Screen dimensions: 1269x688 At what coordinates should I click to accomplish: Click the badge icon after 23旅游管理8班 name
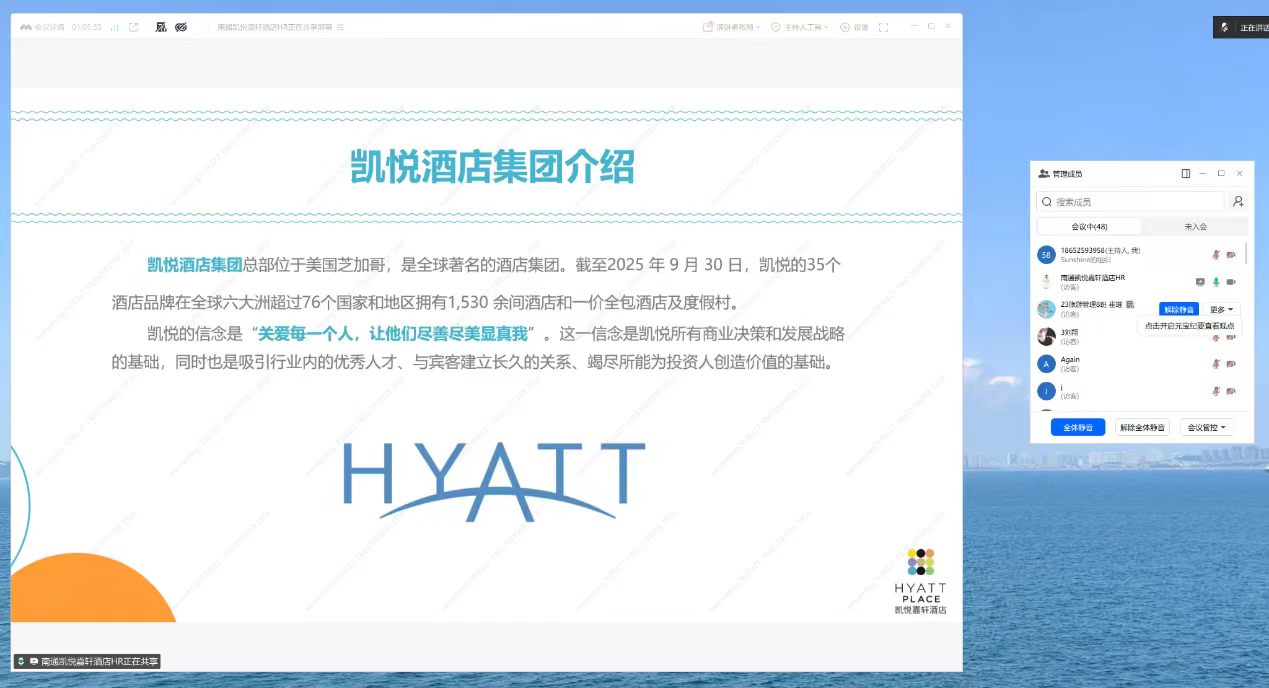click(1129, 304)
